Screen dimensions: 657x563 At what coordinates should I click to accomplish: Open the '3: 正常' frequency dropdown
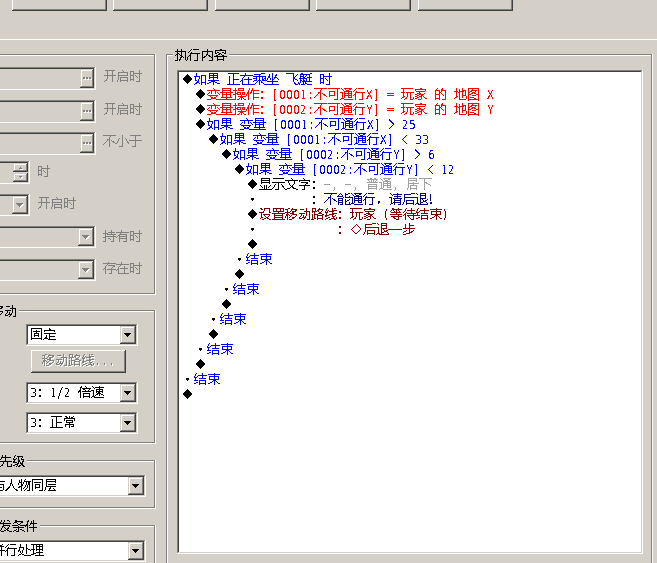pyautogui.click(x=127, y=423)
